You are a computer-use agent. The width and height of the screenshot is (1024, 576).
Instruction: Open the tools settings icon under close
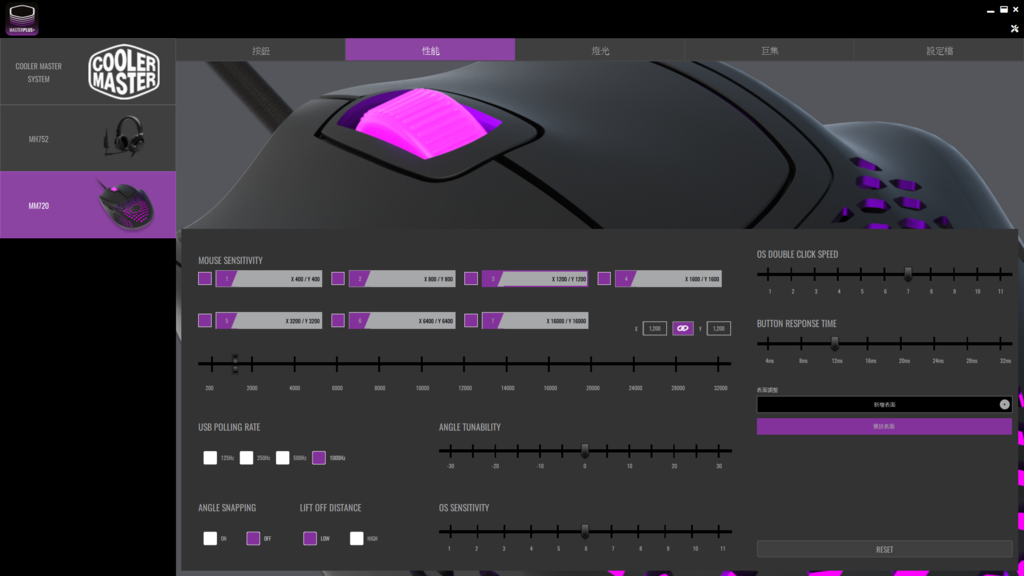[x=1014, y=29]
